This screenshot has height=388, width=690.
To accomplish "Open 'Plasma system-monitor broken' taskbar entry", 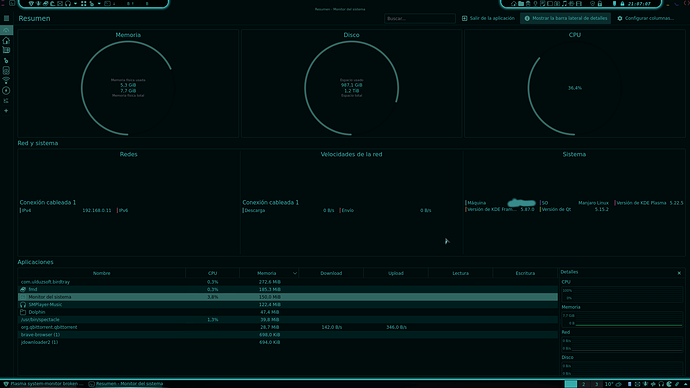I will [x=43, y=384].
